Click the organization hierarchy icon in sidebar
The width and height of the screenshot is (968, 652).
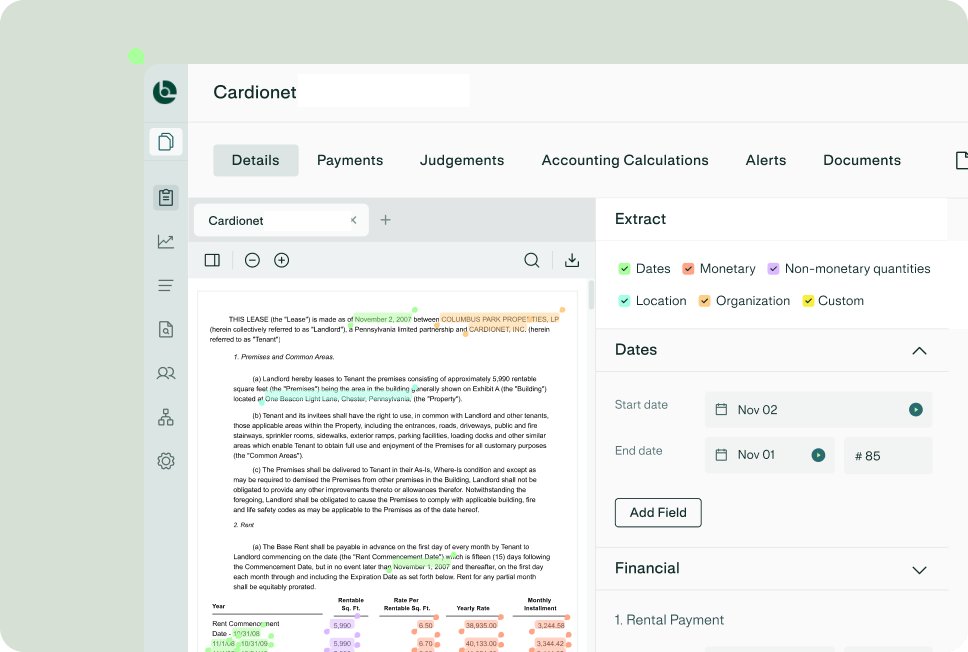click(166, 417)
